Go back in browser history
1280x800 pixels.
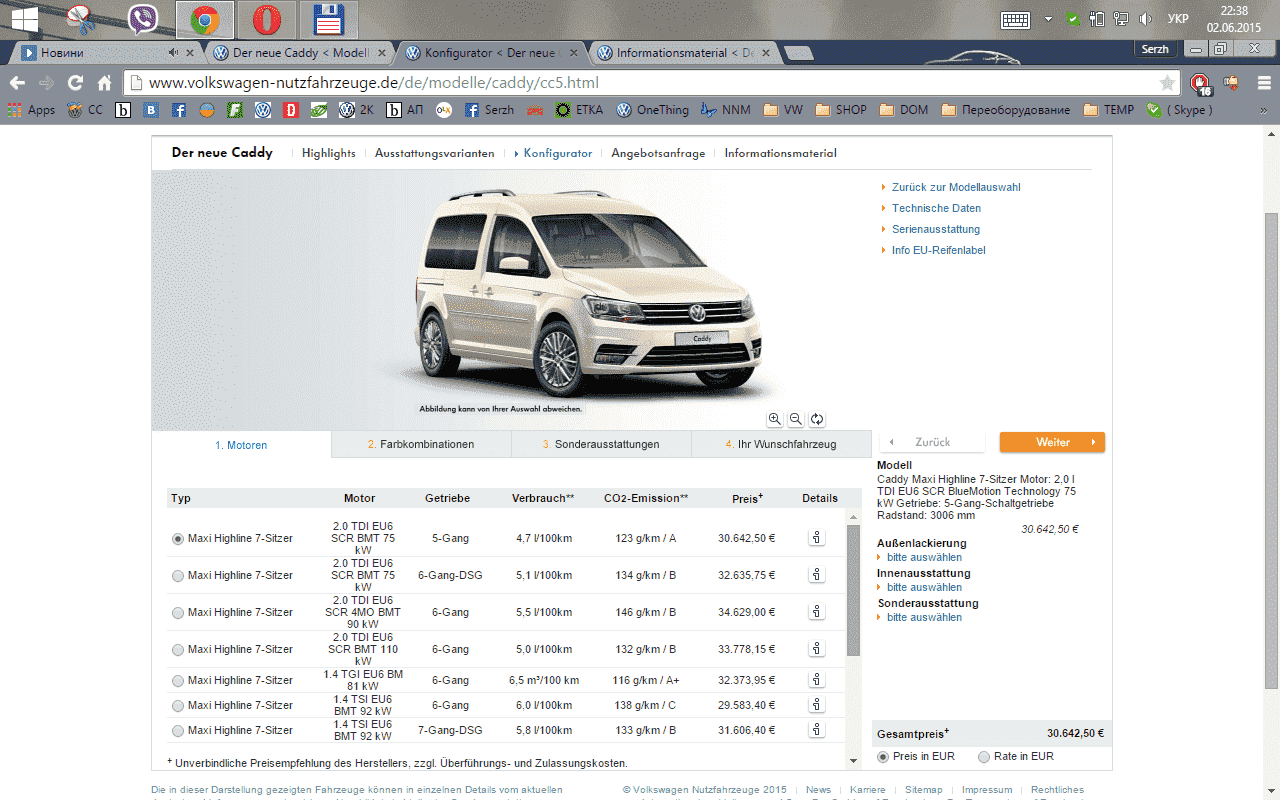pos(17,83)
